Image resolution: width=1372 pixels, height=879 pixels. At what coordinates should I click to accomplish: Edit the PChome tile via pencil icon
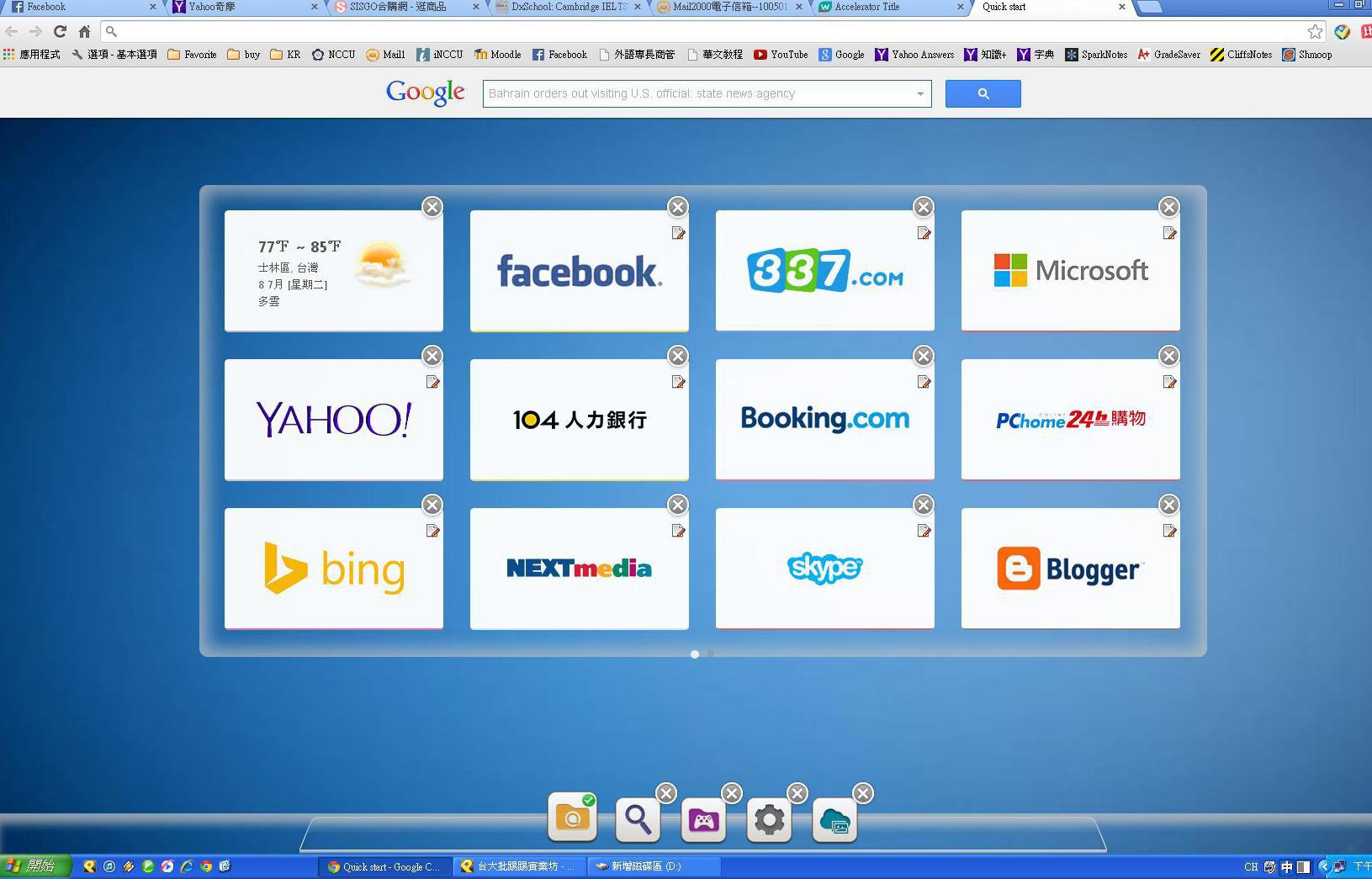pyautogui.click(x=1169, y=382)
